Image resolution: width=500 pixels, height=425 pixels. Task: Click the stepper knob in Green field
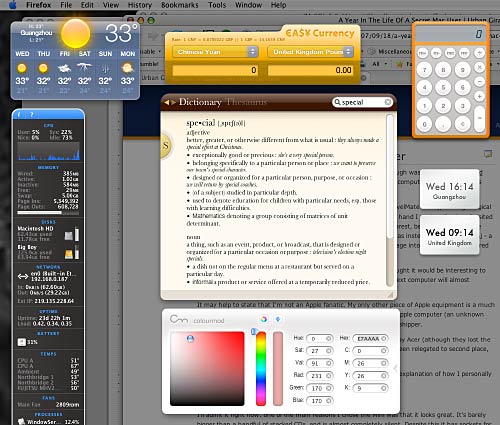[x=329, y=388]
